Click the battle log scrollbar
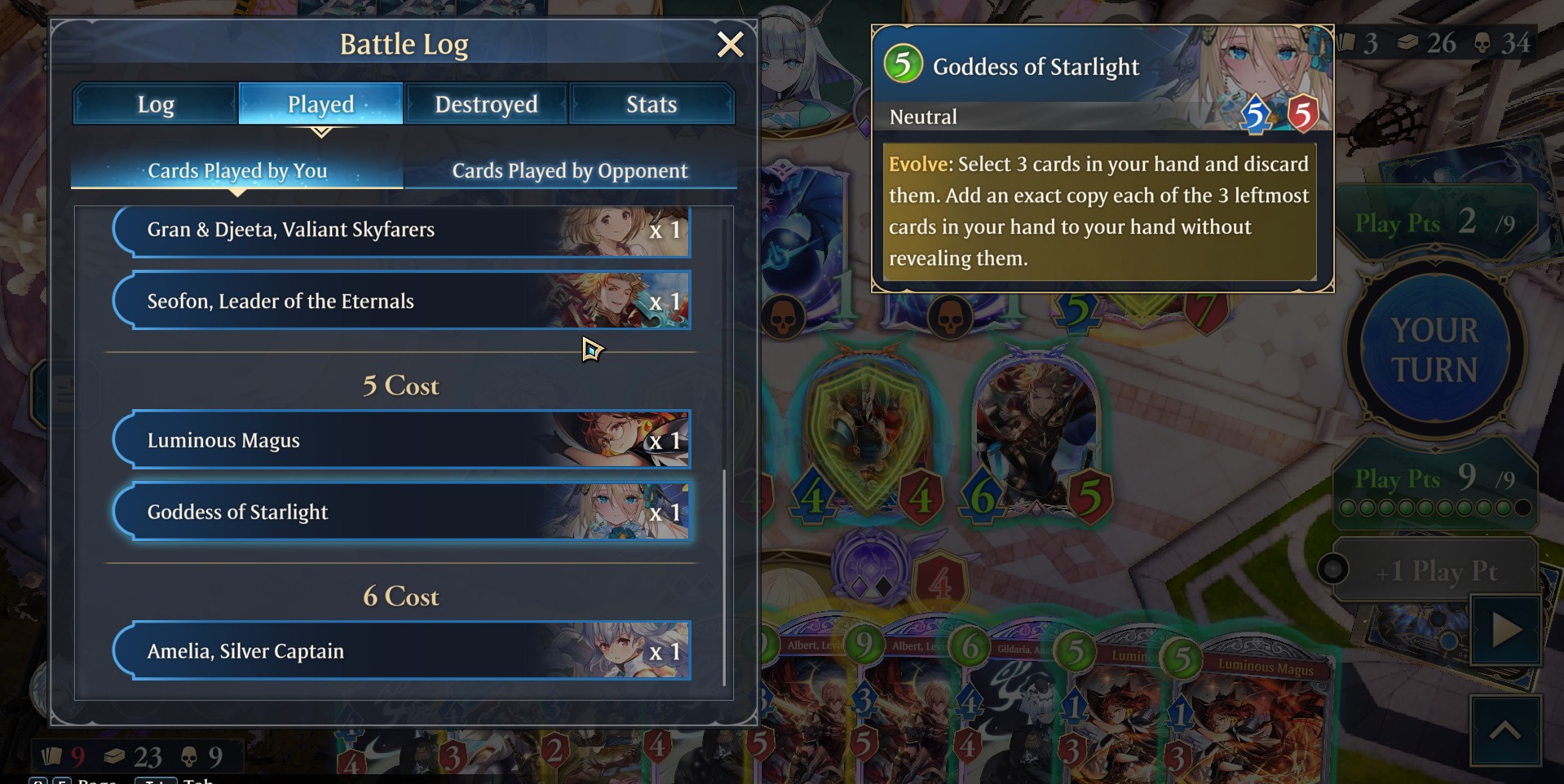This screenshot has width=1564, height=784. pyautogui.click(x=724, y=577)
